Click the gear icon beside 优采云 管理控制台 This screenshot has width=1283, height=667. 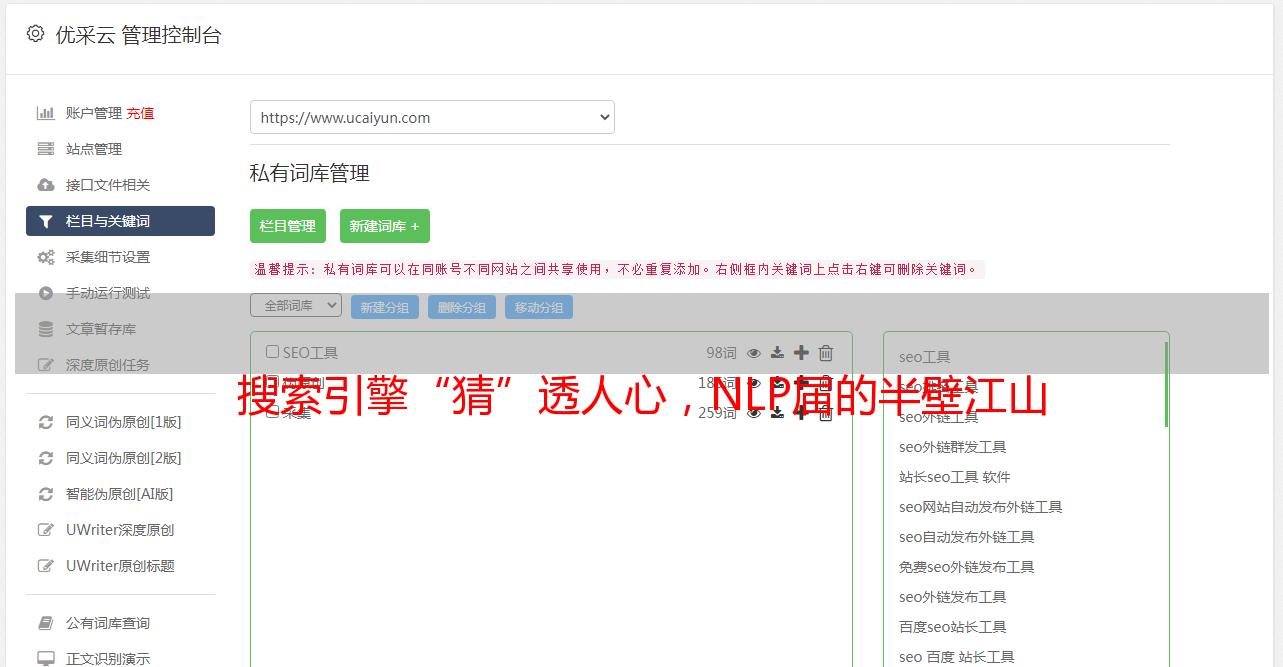tap(35, 34)
